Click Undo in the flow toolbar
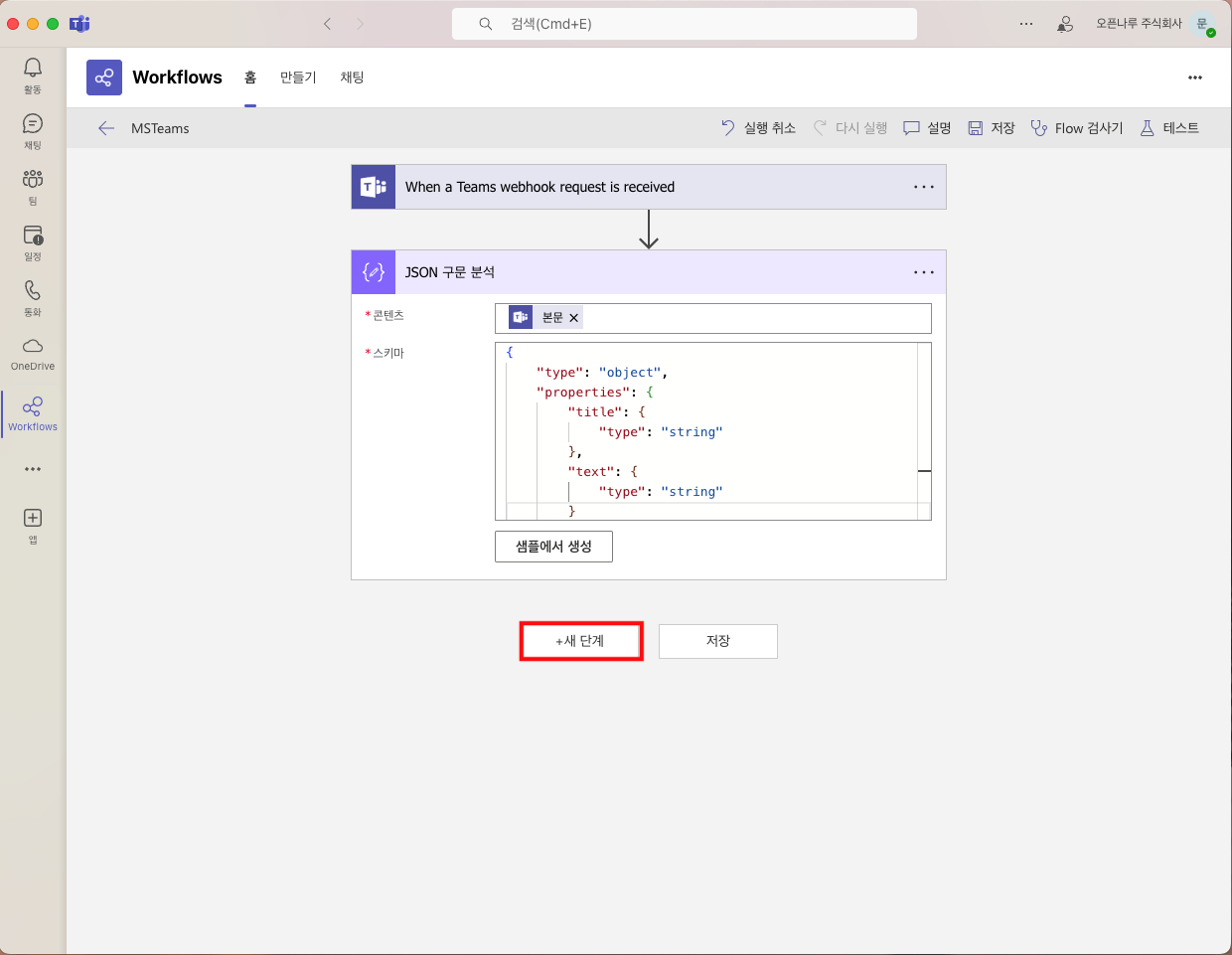Image resolution: width=1232 pixels, height=955 pixels. coord(759,128)
